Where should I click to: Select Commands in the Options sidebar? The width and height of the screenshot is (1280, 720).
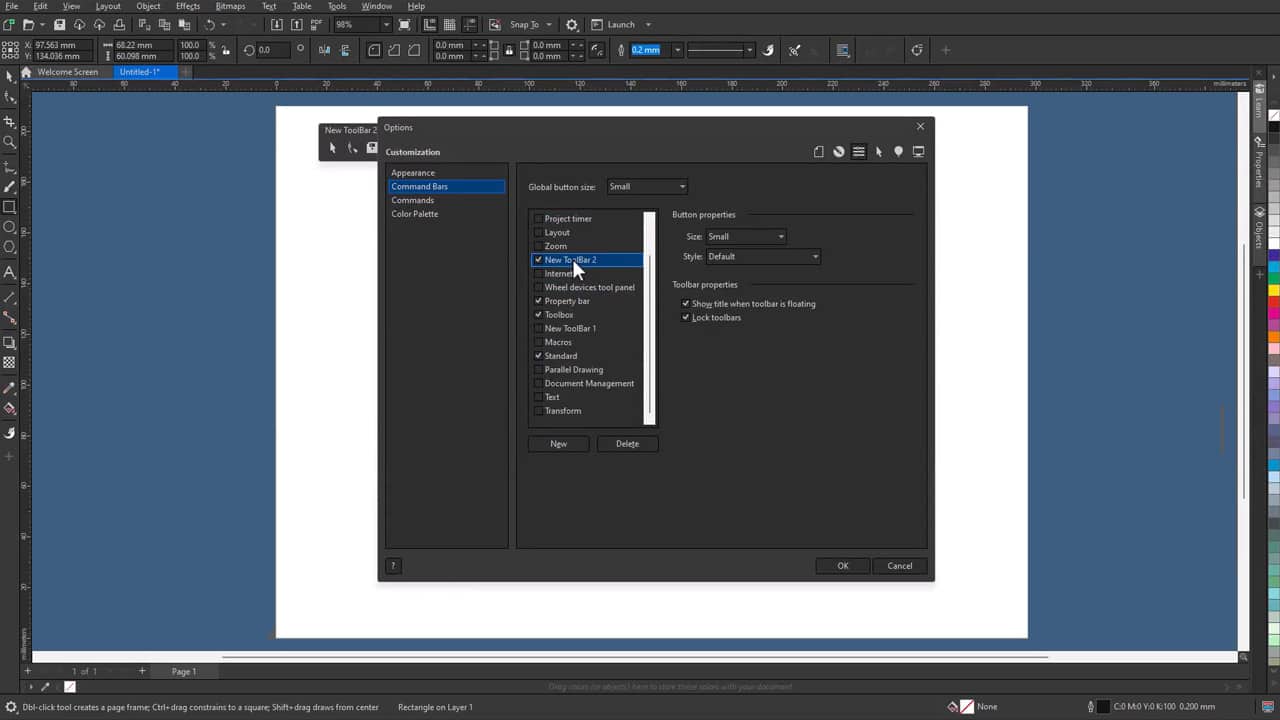coord(413,200)
